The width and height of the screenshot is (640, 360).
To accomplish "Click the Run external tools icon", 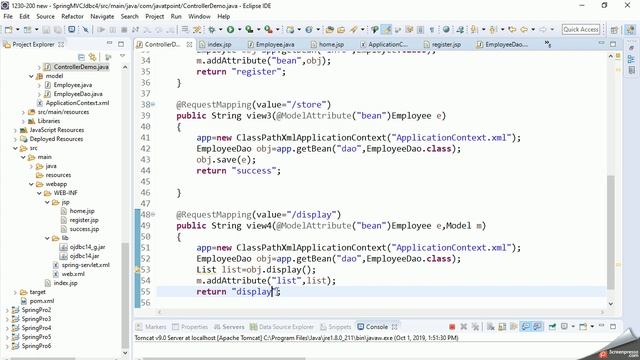I will tap(268, 29).
